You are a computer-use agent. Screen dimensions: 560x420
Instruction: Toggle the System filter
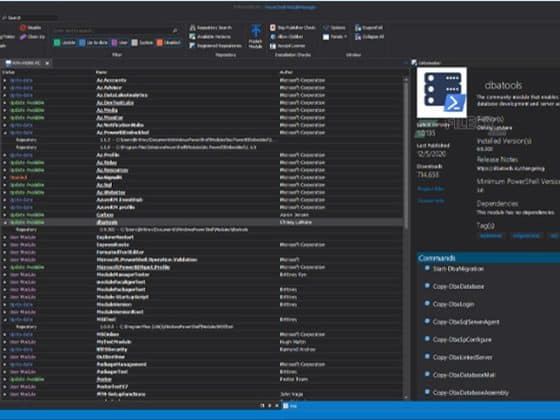pos(142,42)
